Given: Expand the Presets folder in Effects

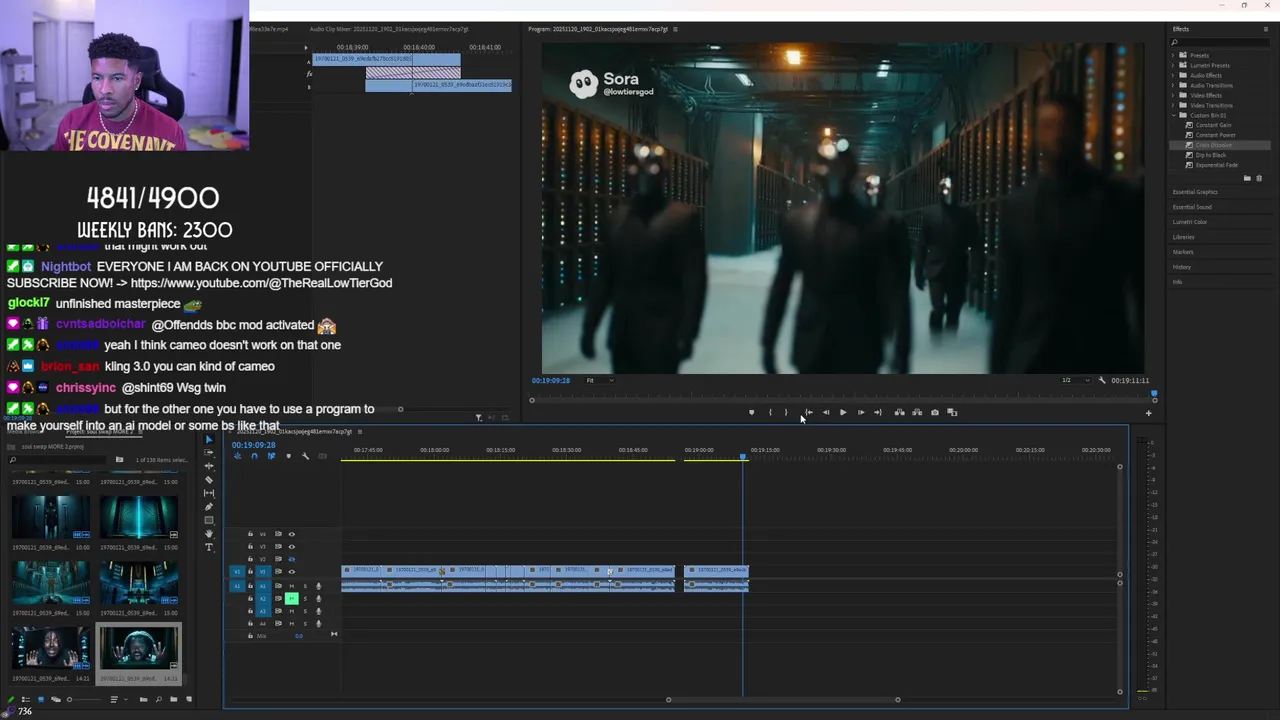Looking at the screenshot, I should (x=1173, y=56).
